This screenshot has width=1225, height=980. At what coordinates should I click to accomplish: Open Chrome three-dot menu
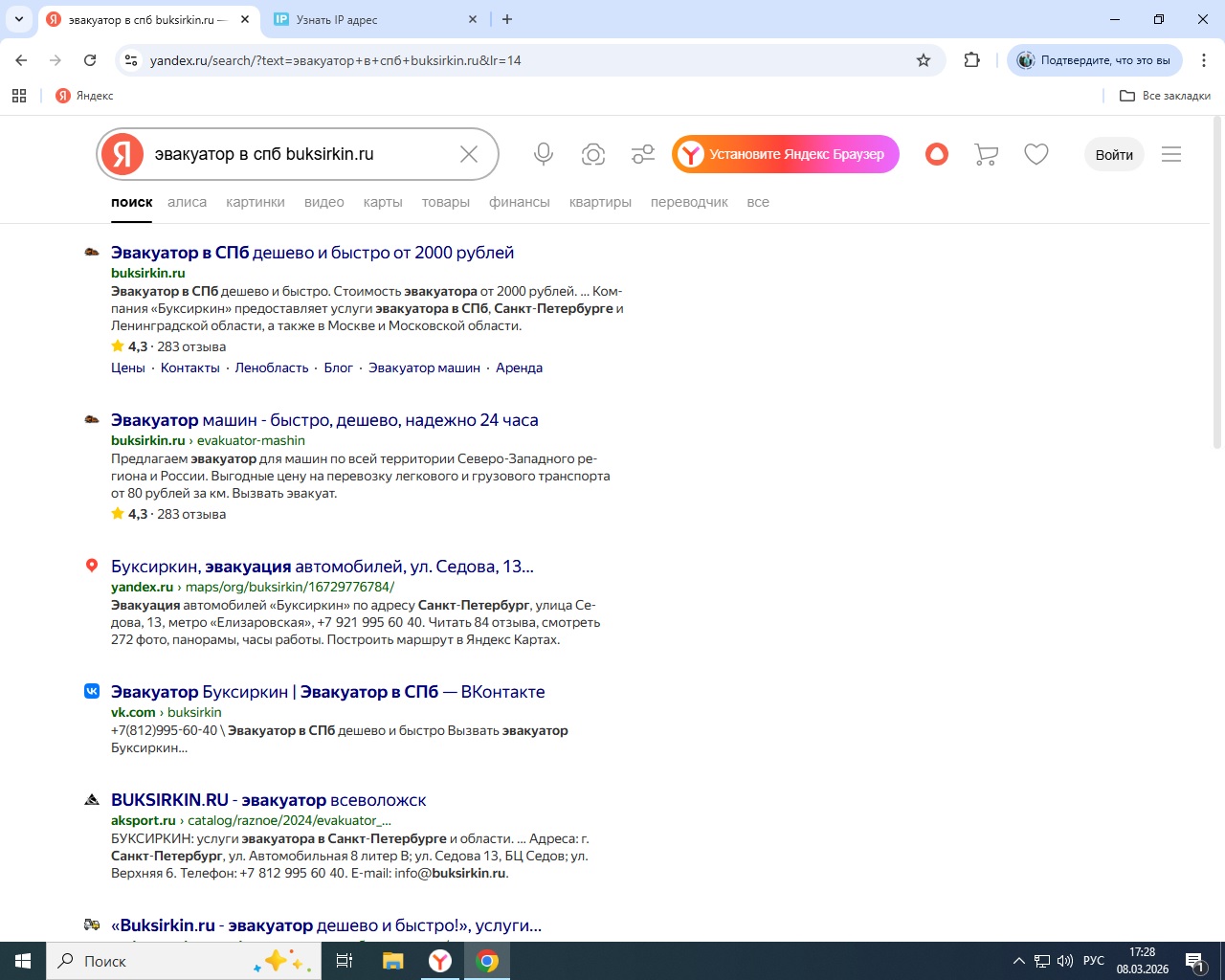[x=1204, y=60]
